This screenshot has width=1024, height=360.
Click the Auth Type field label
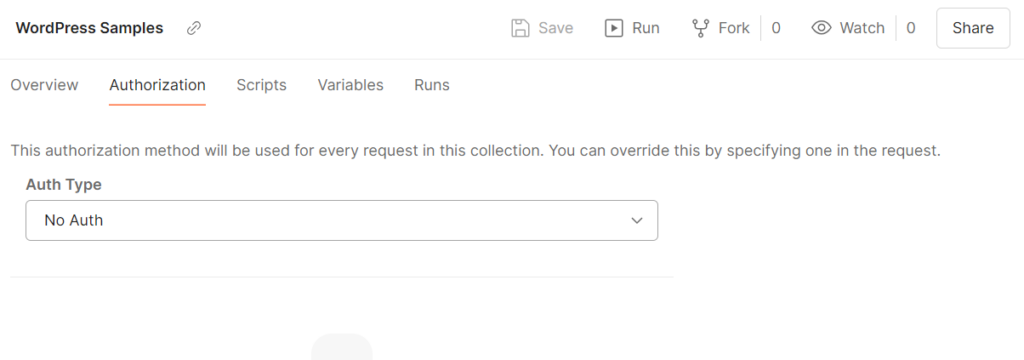pyautogui.click(x=63, y=185)
